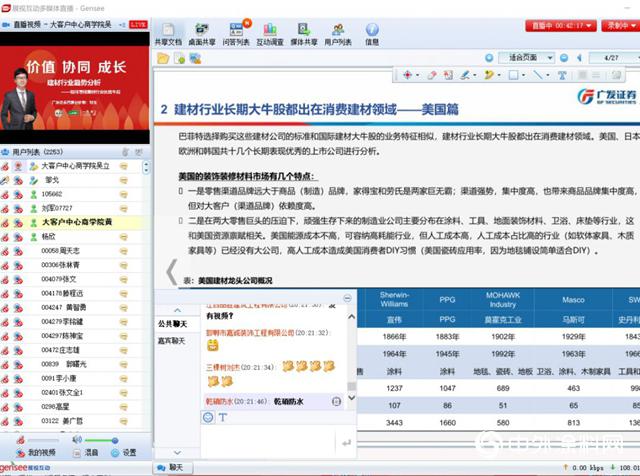The image size is (640, 476).
Task: Open 设置 settings button
Action: pos(124,453)
